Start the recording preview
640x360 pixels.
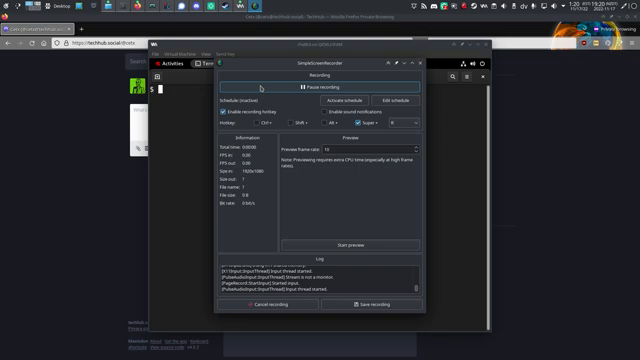pos(351,245)
